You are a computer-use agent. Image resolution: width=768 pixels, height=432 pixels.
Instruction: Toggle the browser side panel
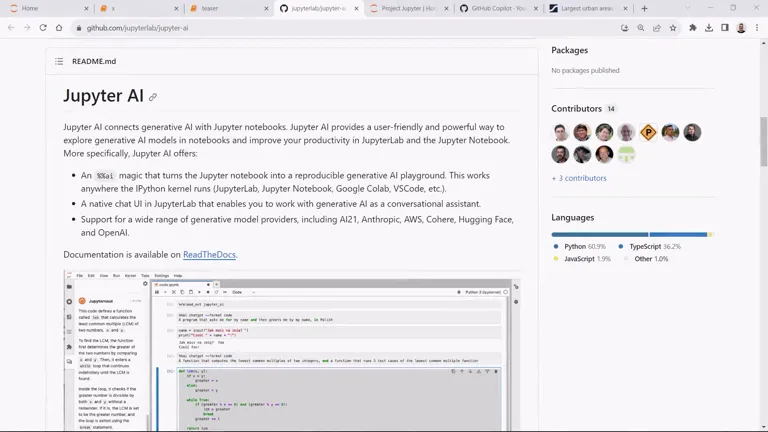pos(725,28)
